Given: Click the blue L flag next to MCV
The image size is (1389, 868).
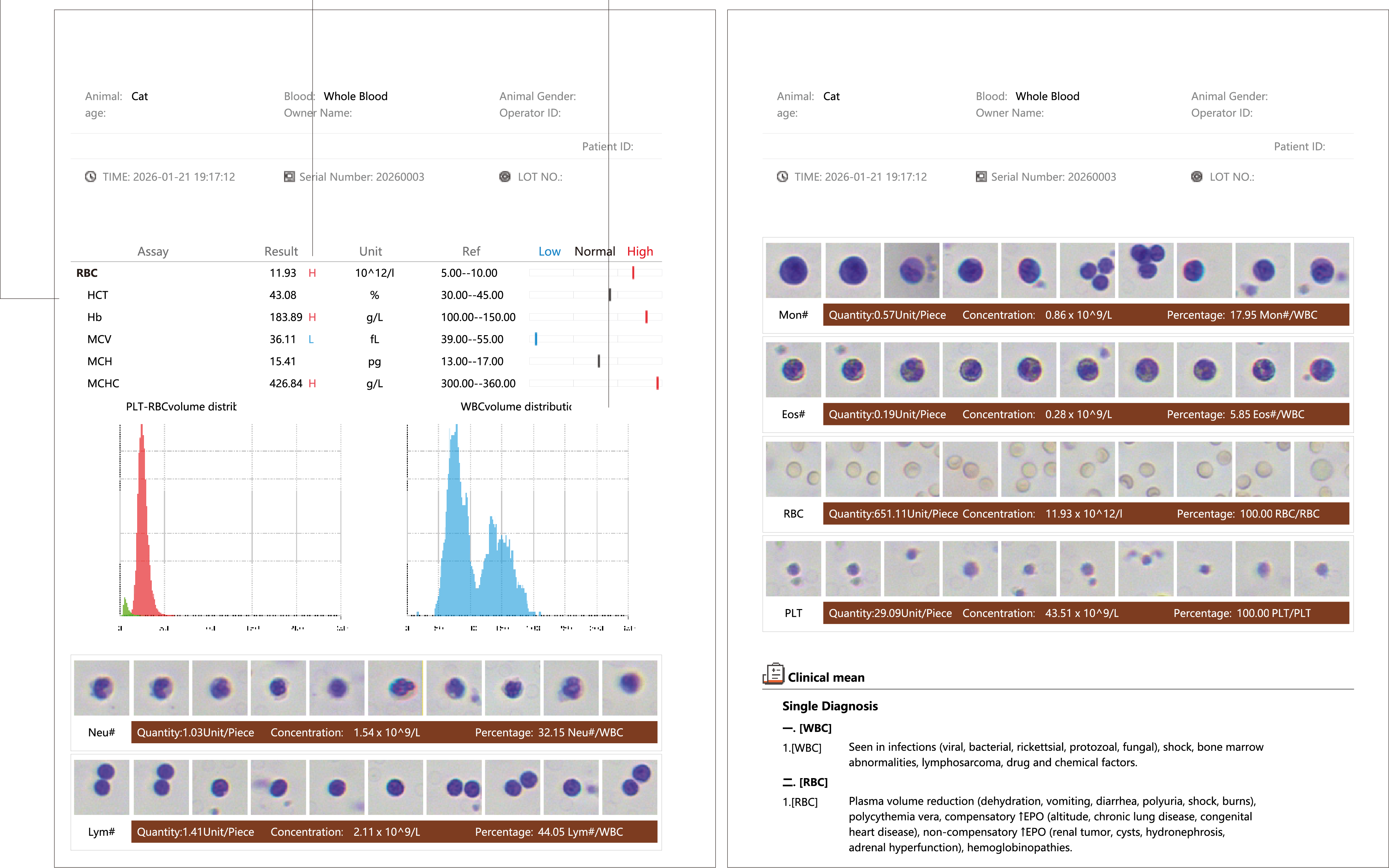Looking at the screenshot, I should (311, 339).
